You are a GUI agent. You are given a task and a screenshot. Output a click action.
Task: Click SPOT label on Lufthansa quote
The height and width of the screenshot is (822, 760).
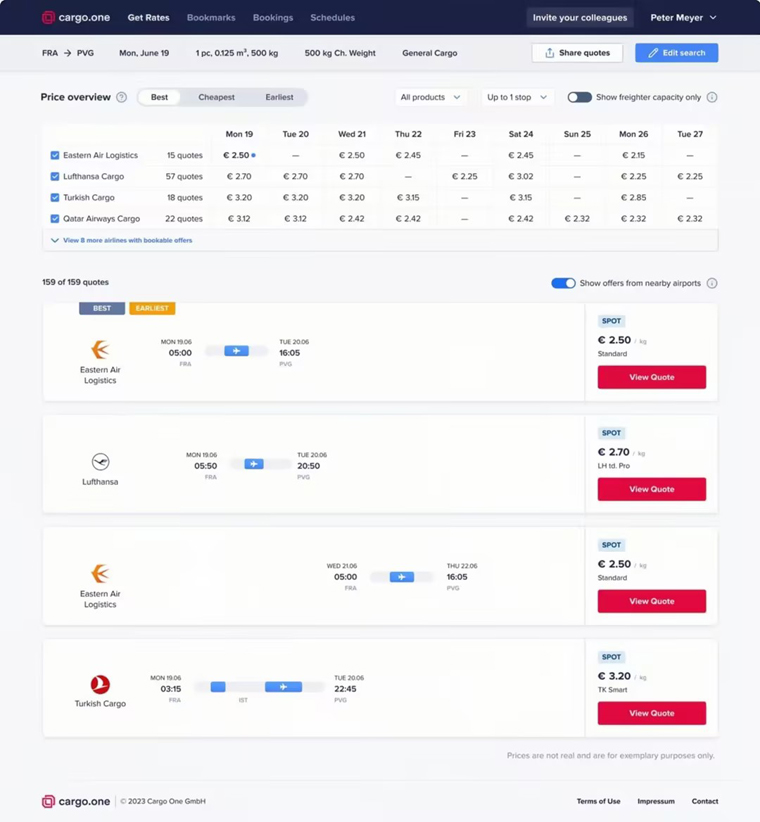611,433
